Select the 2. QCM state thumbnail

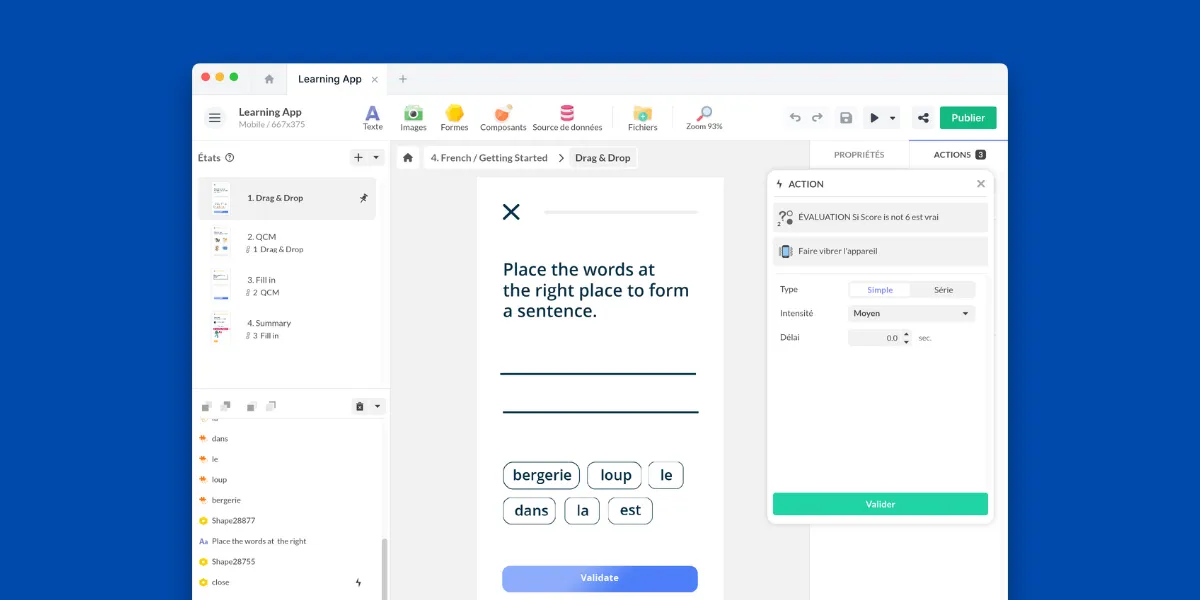(x=221, y=242)
